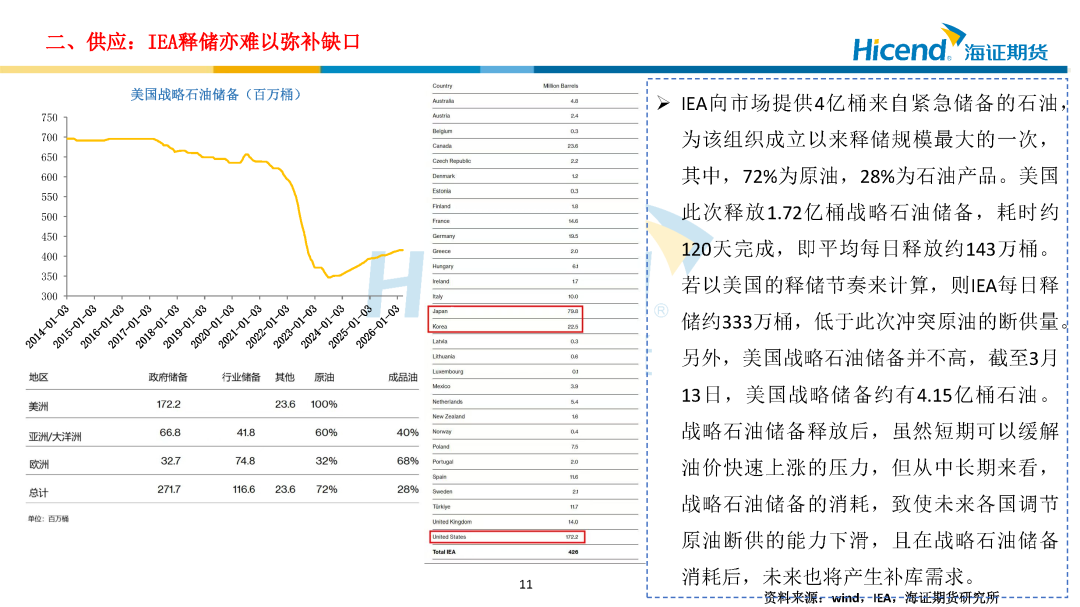Click the 'Country' header in the IEA table
This screenshot has width=1080, height=607.
(442, 86)
